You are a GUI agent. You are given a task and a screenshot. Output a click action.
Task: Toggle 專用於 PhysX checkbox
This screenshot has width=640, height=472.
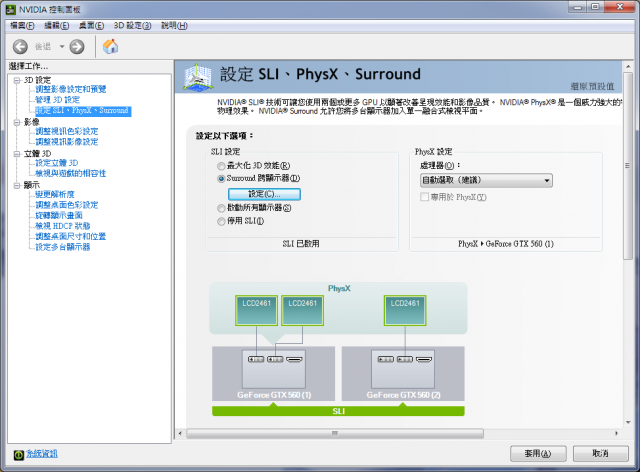(x=424, y=197)
